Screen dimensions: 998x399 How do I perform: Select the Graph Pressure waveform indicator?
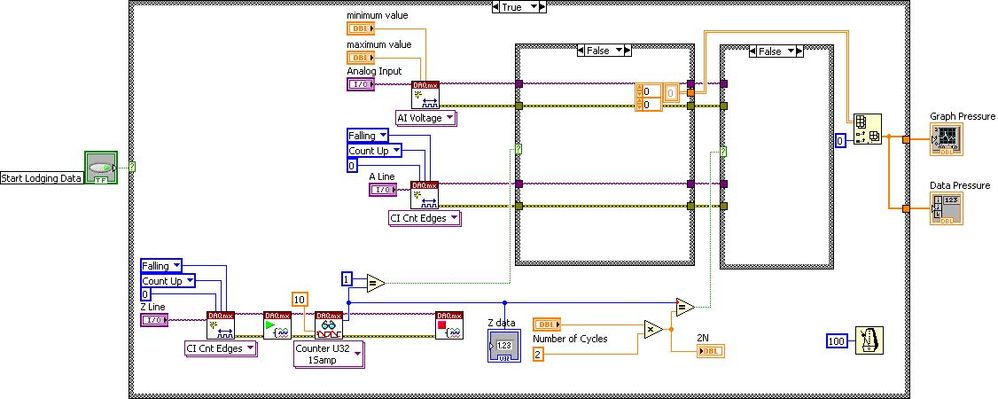point(946,138)
